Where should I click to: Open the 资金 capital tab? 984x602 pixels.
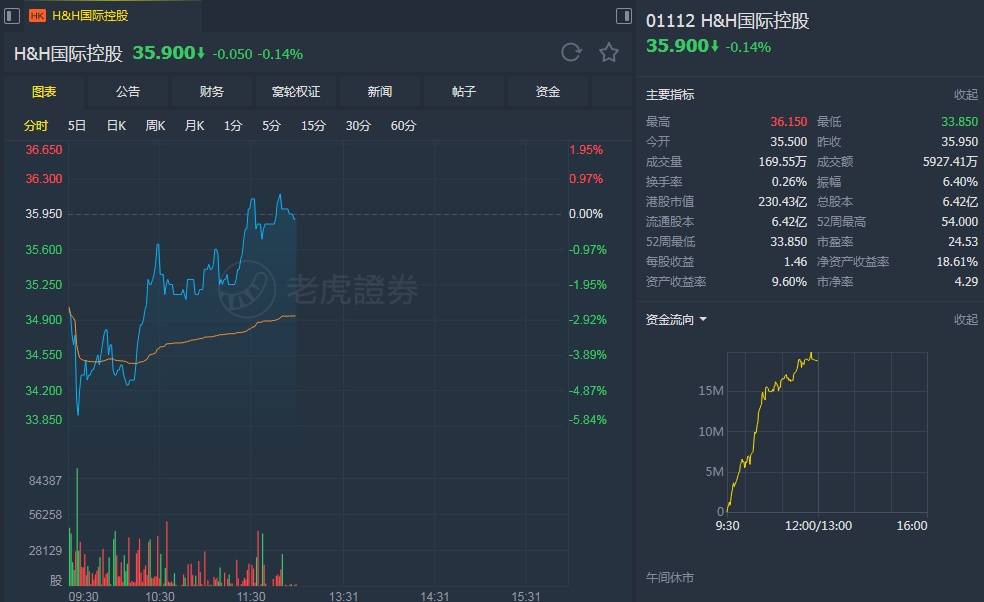coord(548,92)
